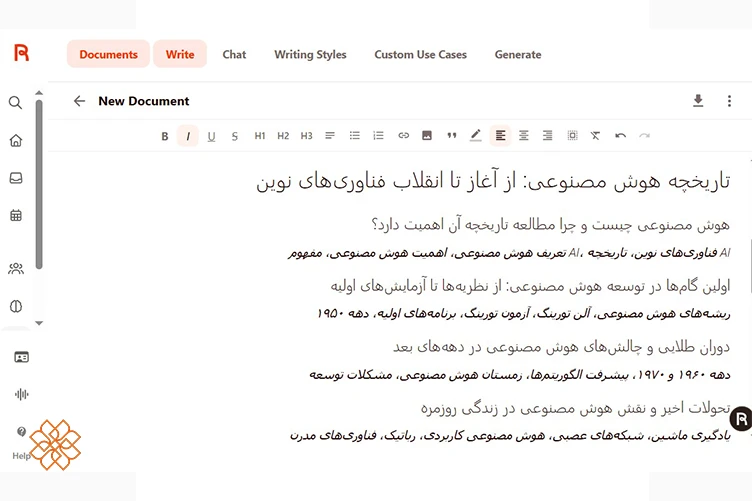Open the ID card sidebar icon
The height and width of the screenshot is (501, 752).
(22, 357)
